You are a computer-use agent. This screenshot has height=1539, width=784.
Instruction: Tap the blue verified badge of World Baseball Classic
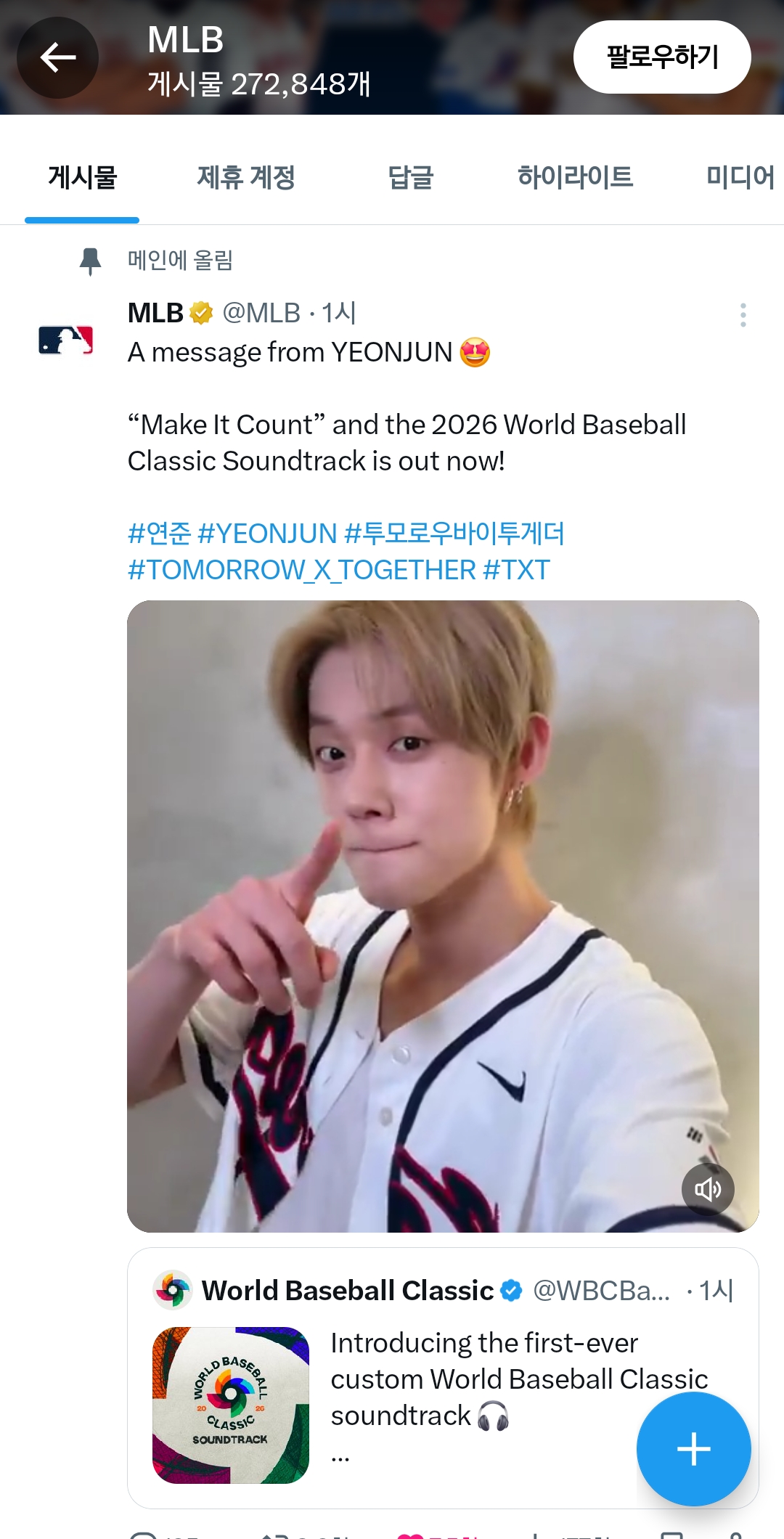point(511,1291)
